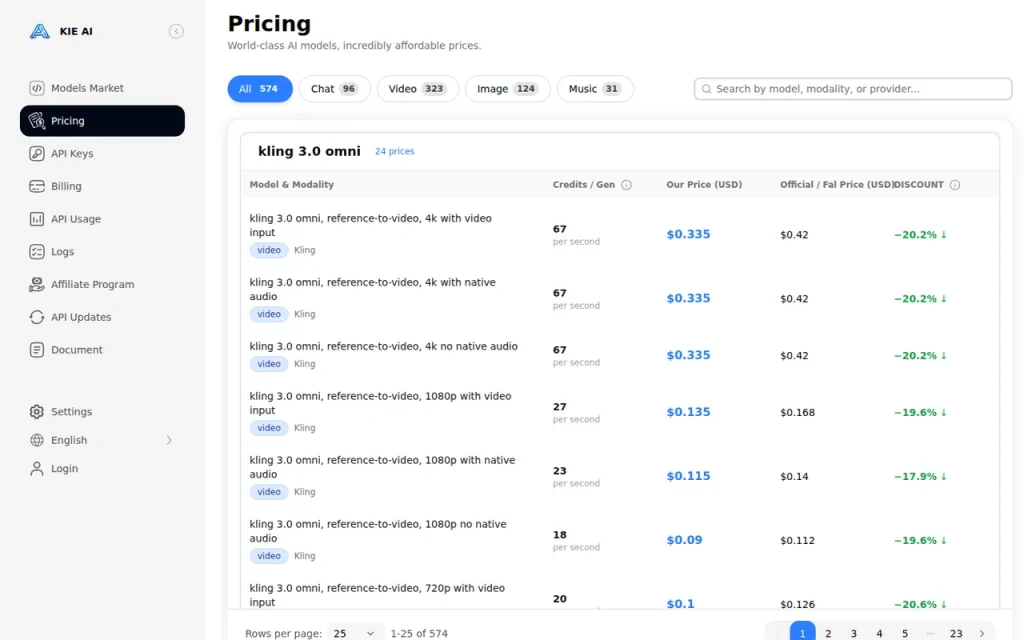Go to page 4

click(879, 633)
